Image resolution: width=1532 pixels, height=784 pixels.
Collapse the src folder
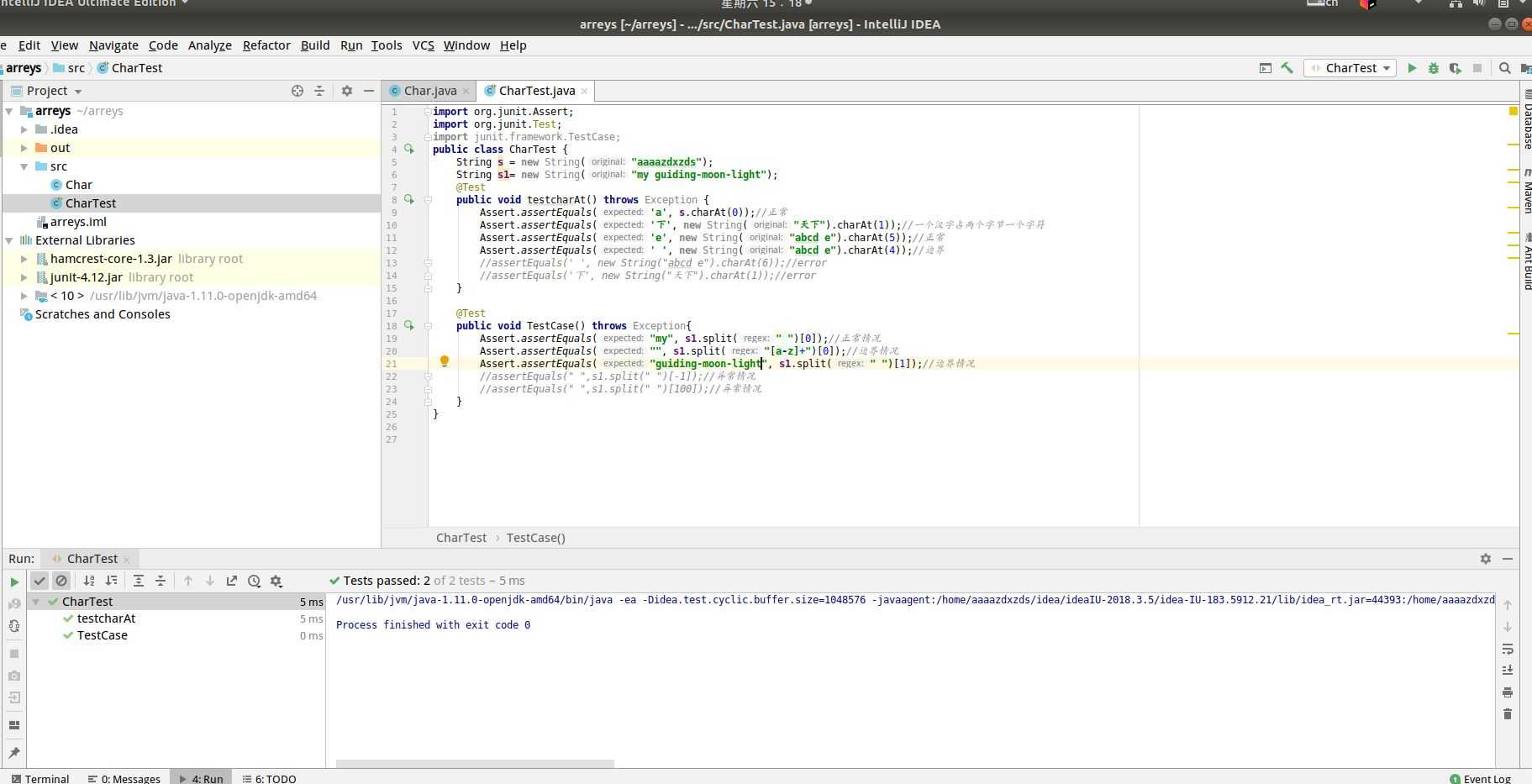tap(24, 166)
